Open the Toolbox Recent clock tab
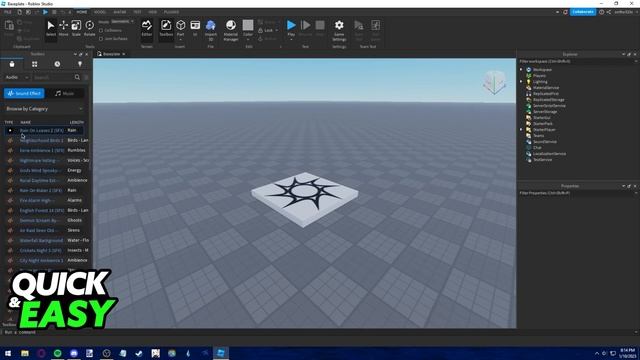640x360 pixels. tap(57, 64)
